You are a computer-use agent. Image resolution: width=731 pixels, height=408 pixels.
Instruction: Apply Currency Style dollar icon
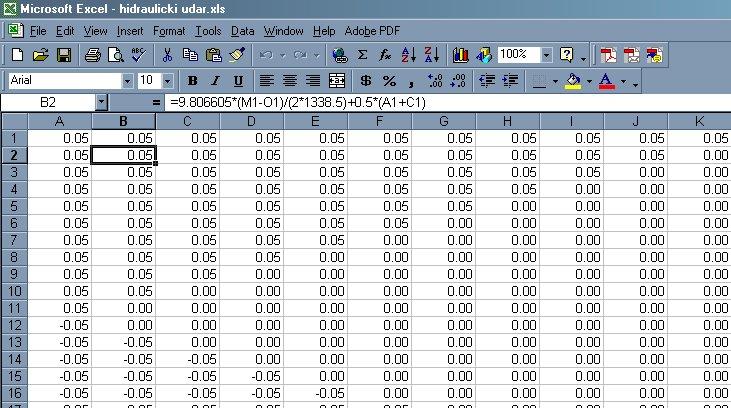[366, 81]
